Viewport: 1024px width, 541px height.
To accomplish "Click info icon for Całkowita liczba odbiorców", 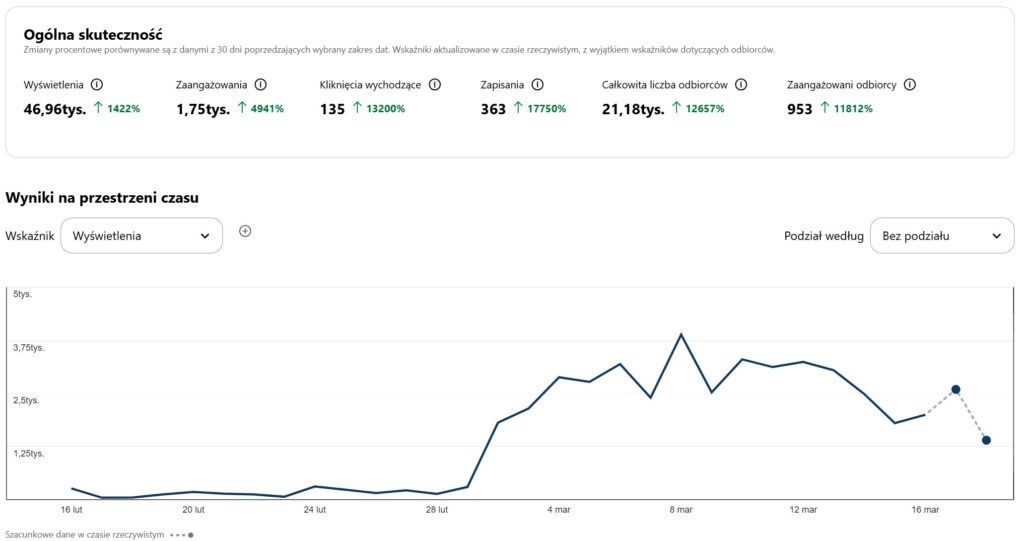I will [x=741, y=85].
